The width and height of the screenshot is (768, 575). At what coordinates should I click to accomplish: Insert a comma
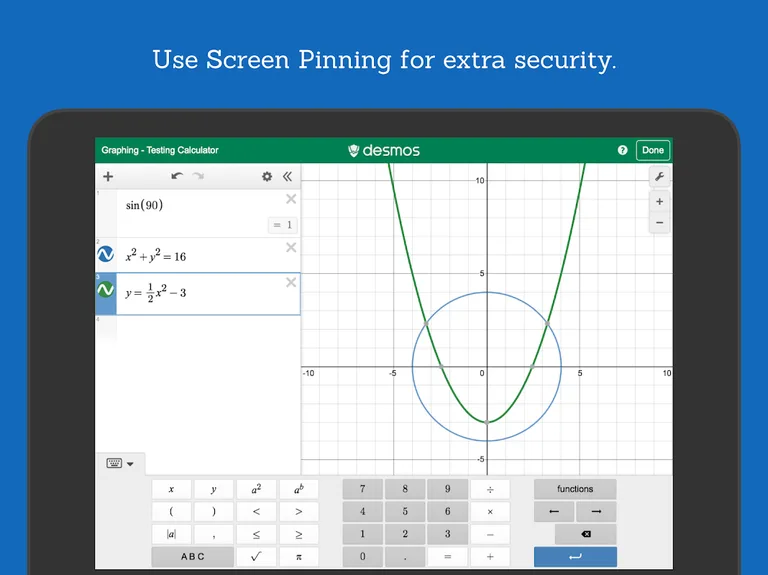point(214,534)
